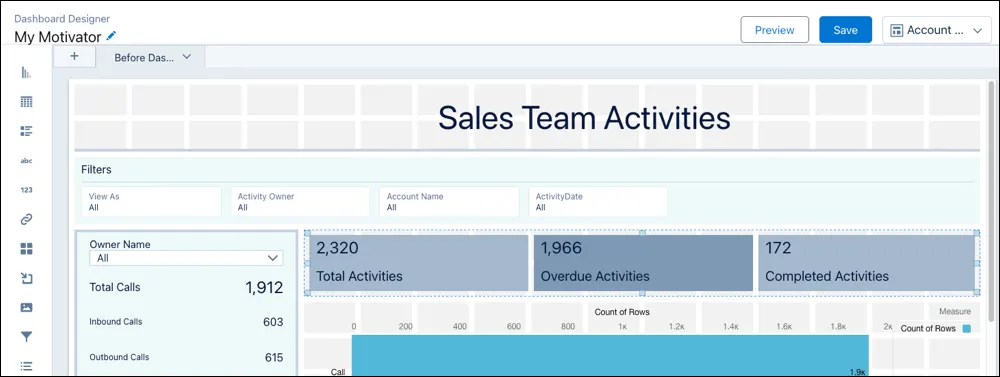Click the blue Call bar in chart
1000x377 pixels.
click(610, 355)
